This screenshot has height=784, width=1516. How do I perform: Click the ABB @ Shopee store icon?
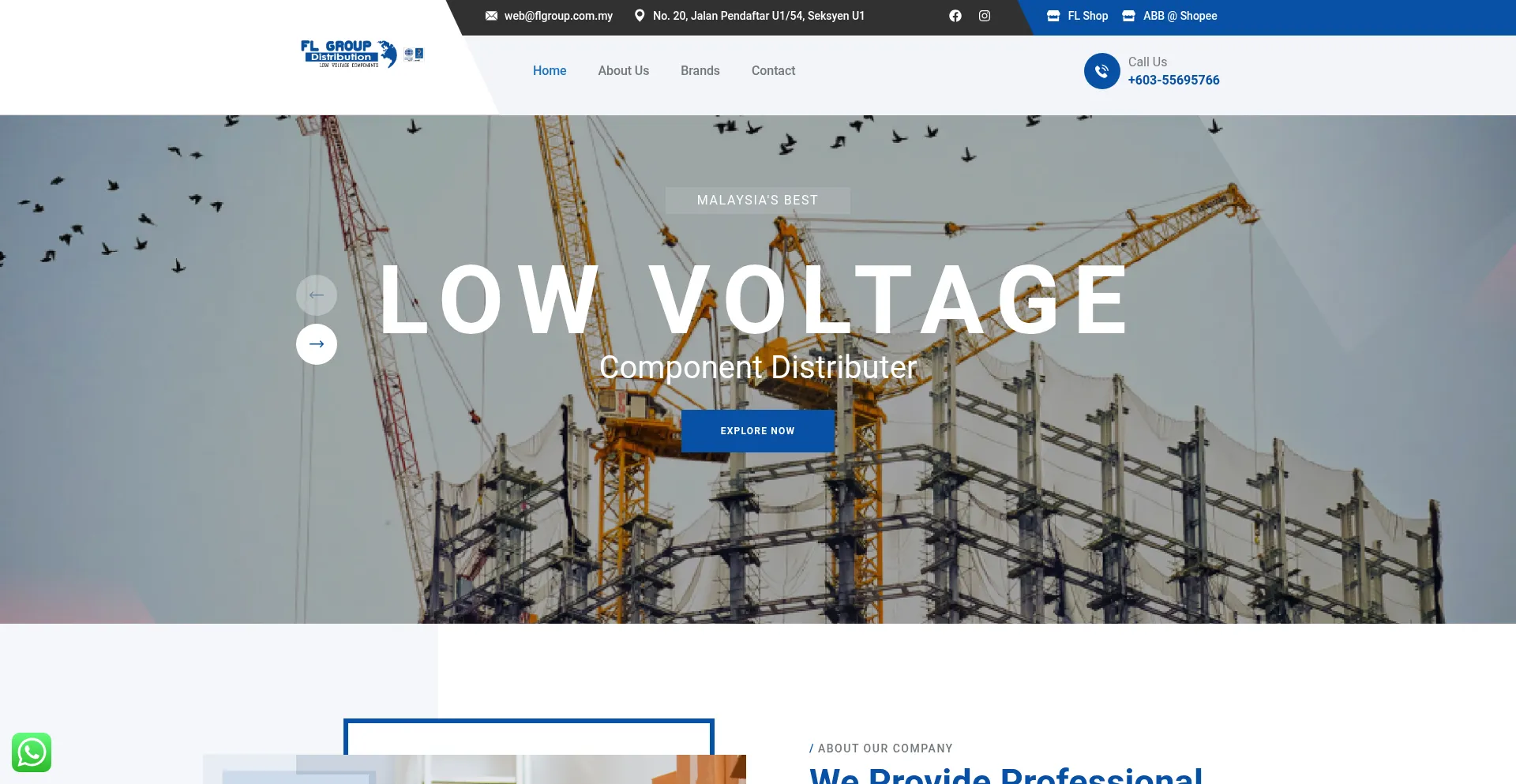[x=1129, y=16]
